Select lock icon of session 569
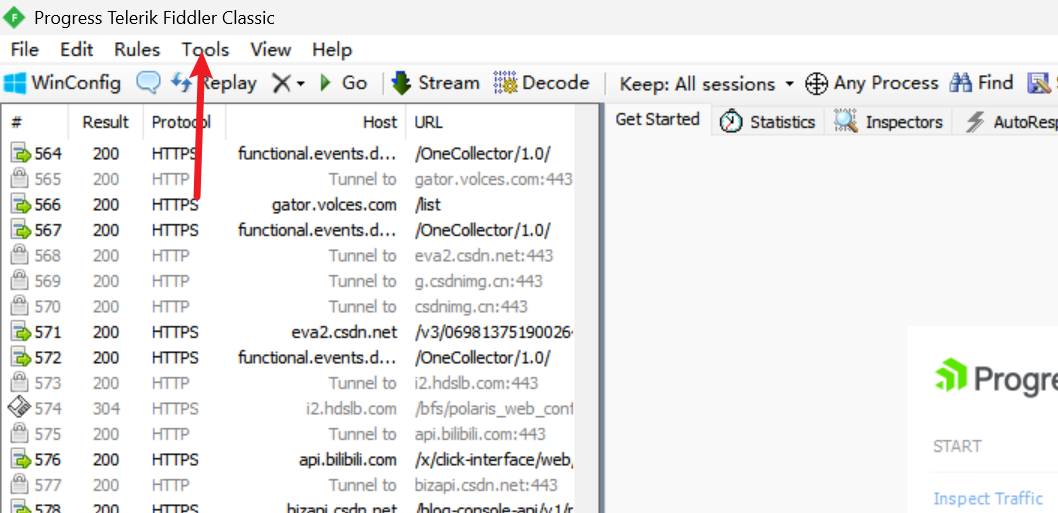The width and height of the screenshot is (1058, 513). [x=20, y=281]
